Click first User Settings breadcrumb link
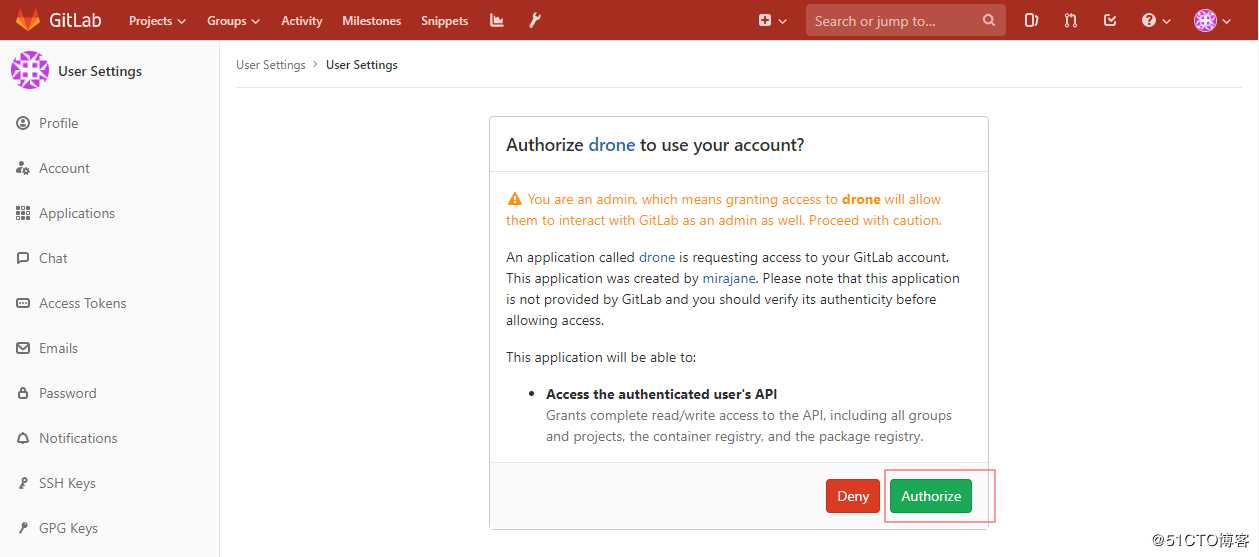The width and height of the screenshot is (1259, 557). point(271,65)
